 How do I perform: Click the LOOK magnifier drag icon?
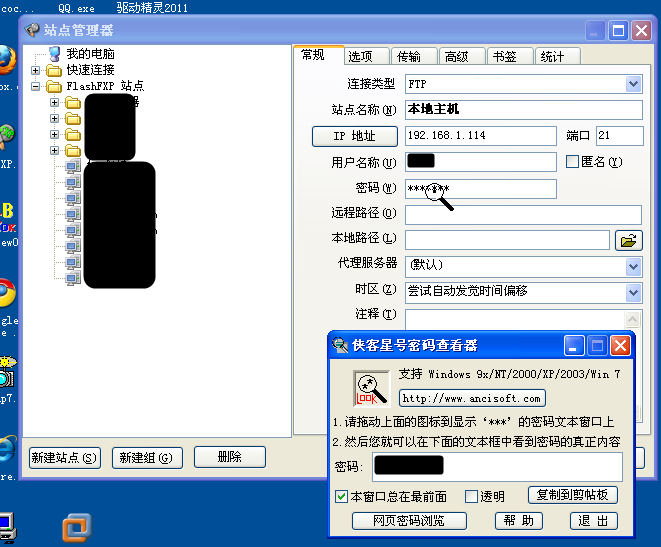click(371, 389)
